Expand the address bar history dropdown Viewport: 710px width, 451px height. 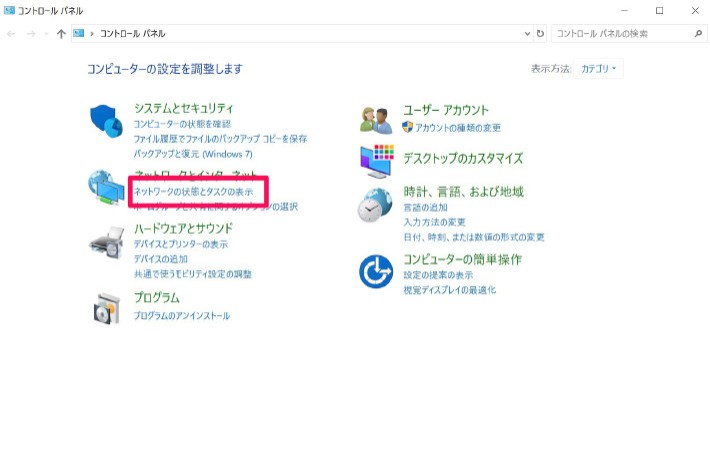click(527, 34)
